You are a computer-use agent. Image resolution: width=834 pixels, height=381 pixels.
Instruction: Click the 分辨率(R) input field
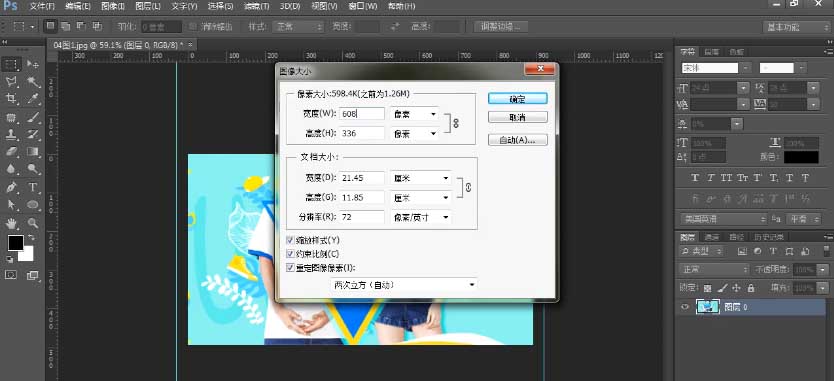coord(362,217)
